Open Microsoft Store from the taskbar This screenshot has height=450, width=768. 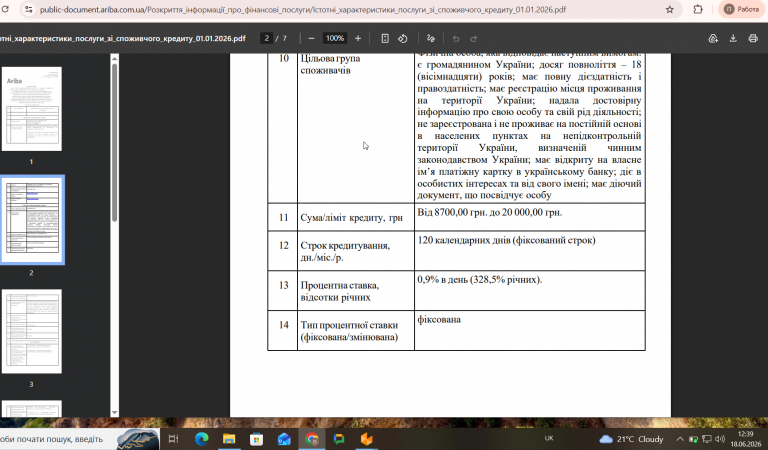click(x=256, y=439)
